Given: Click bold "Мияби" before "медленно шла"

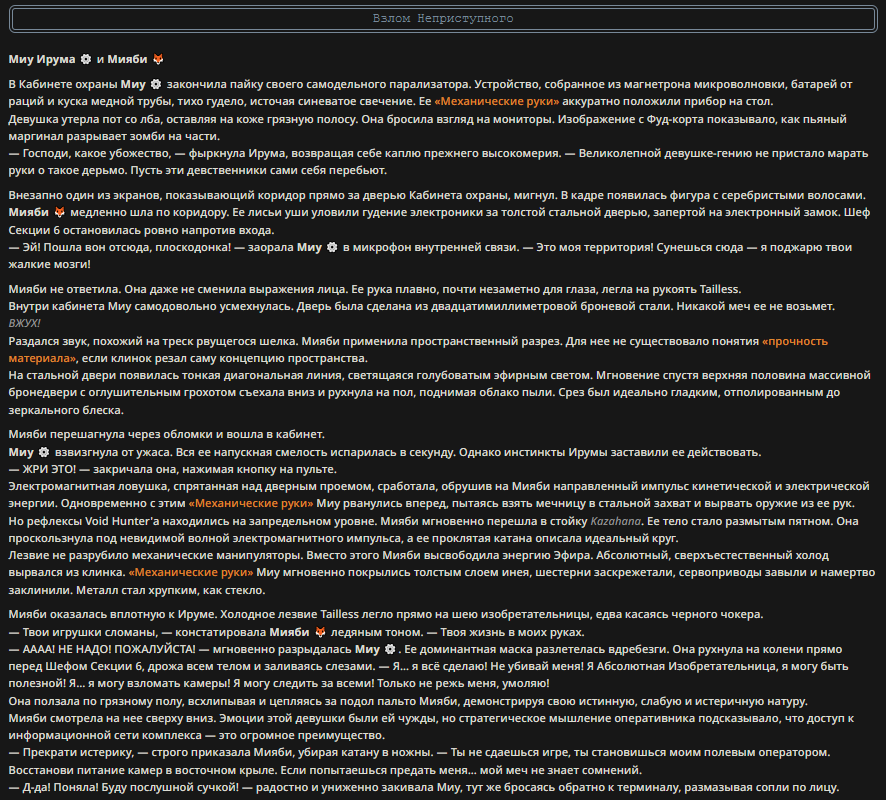Looking at the screenshot, I should (x=29, y=212).
